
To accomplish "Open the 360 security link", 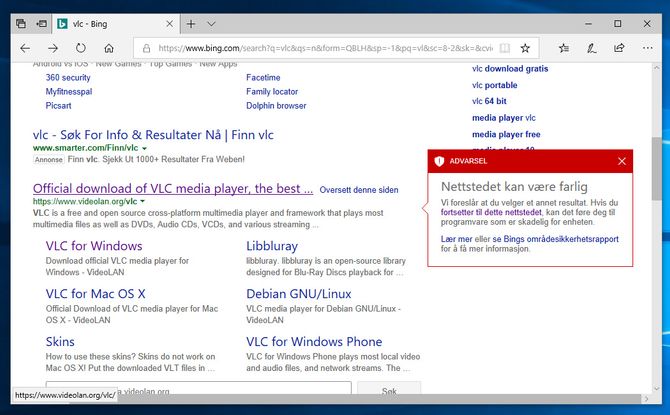I will (x=68, y=78).
